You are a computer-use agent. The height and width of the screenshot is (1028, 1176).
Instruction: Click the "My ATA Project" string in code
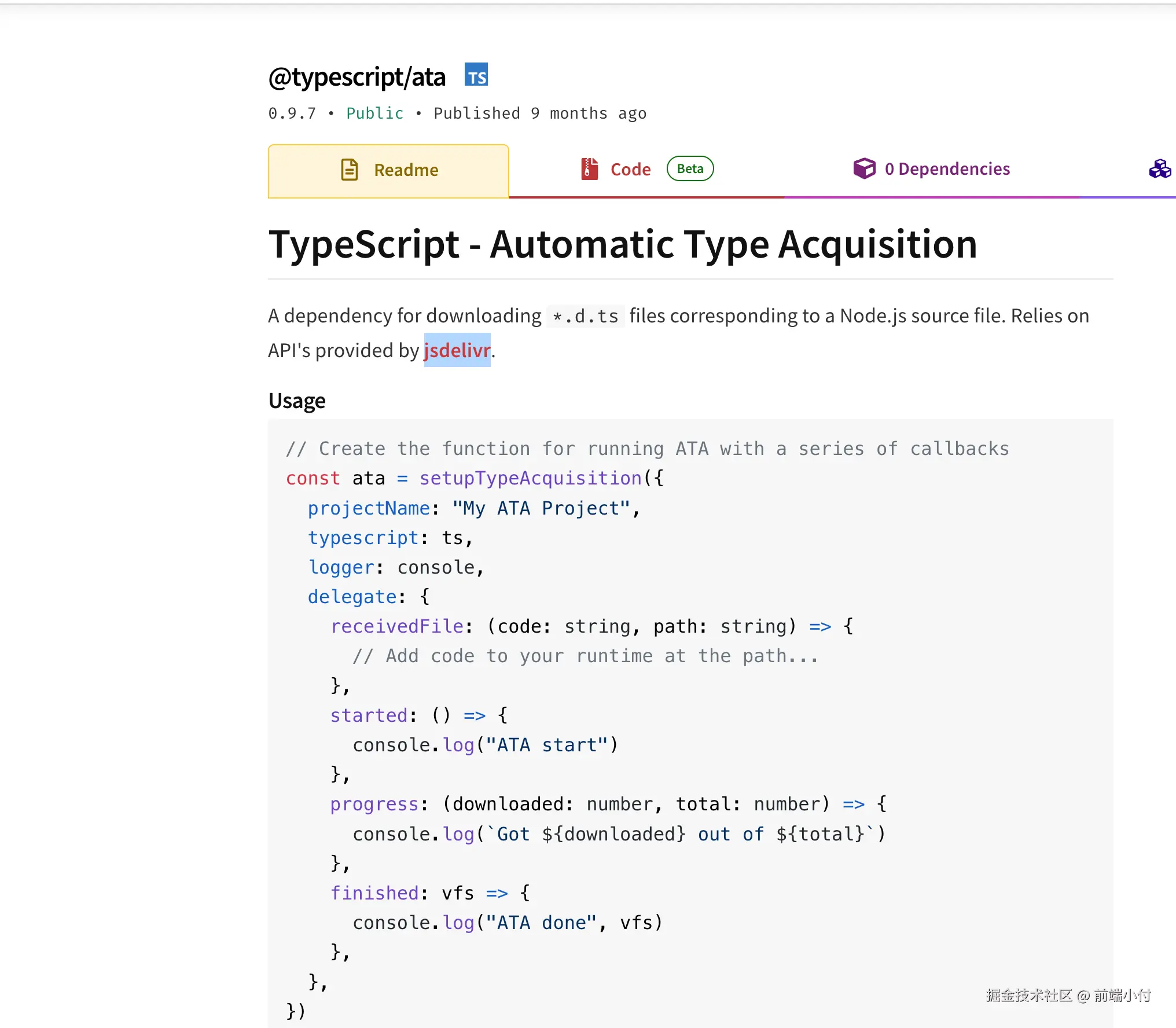(x=541, y=508)
